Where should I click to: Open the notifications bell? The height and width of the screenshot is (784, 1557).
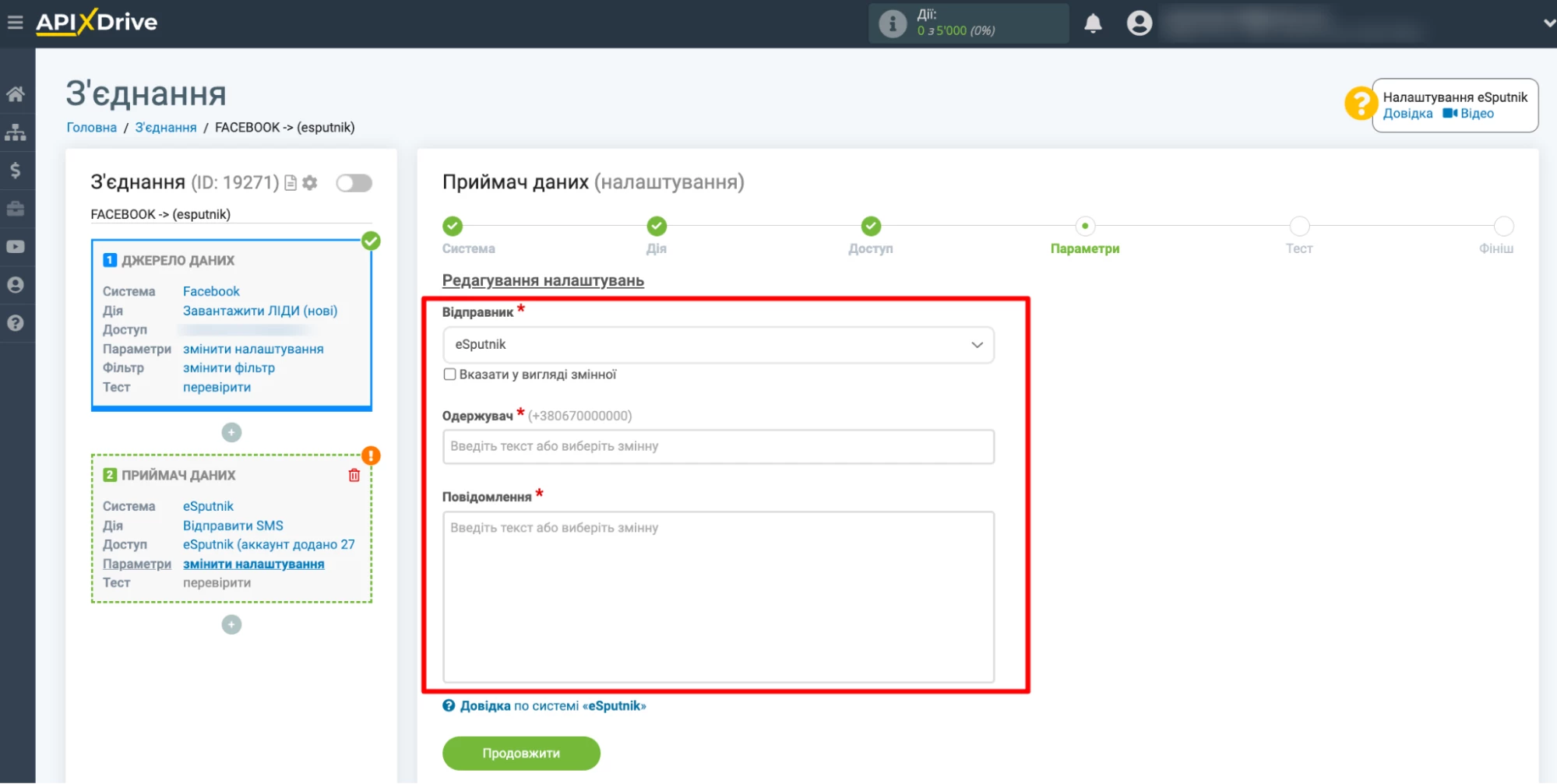1093,23
